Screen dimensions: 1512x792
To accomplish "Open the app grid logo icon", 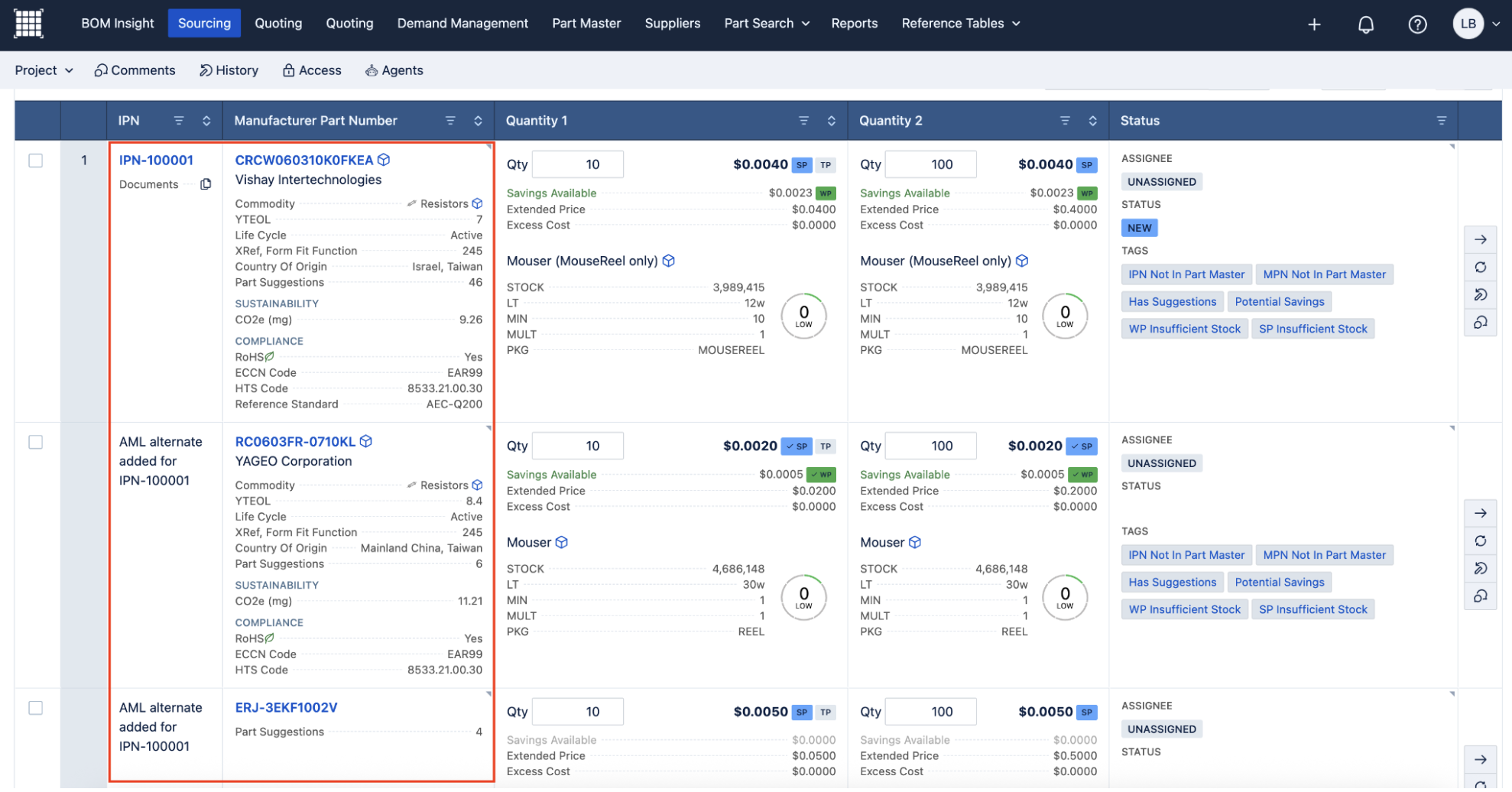I will click(28, 24).
